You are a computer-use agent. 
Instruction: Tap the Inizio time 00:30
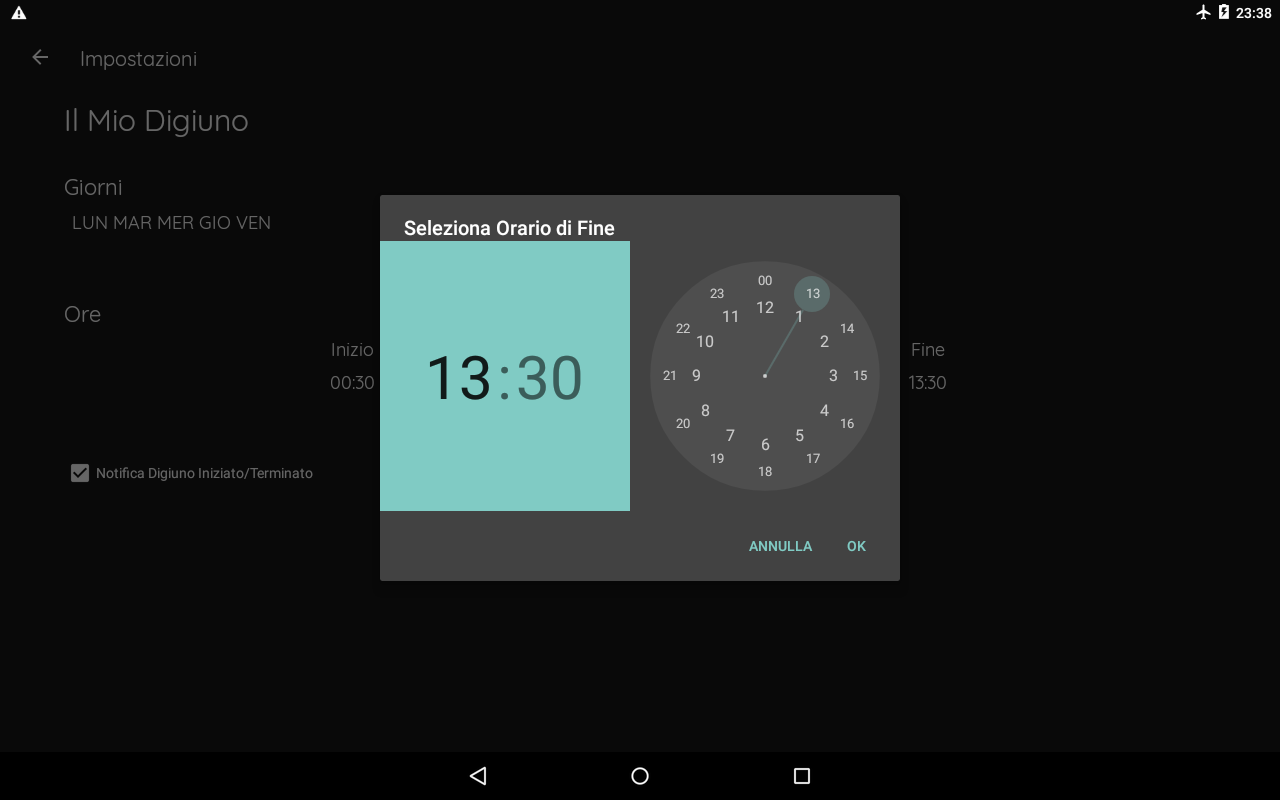(352, 383)
